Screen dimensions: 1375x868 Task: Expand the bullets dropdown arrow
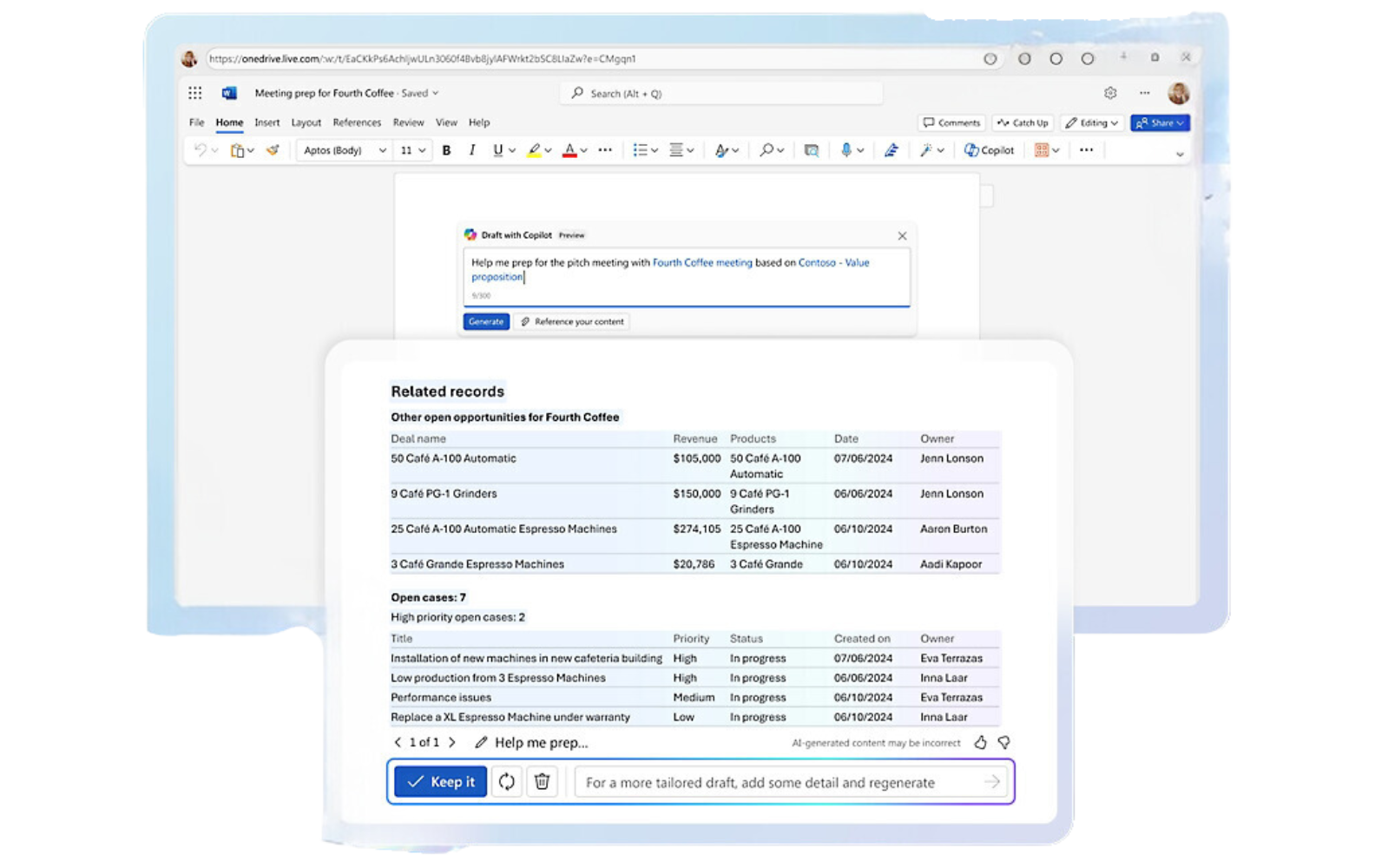point(655,151)
